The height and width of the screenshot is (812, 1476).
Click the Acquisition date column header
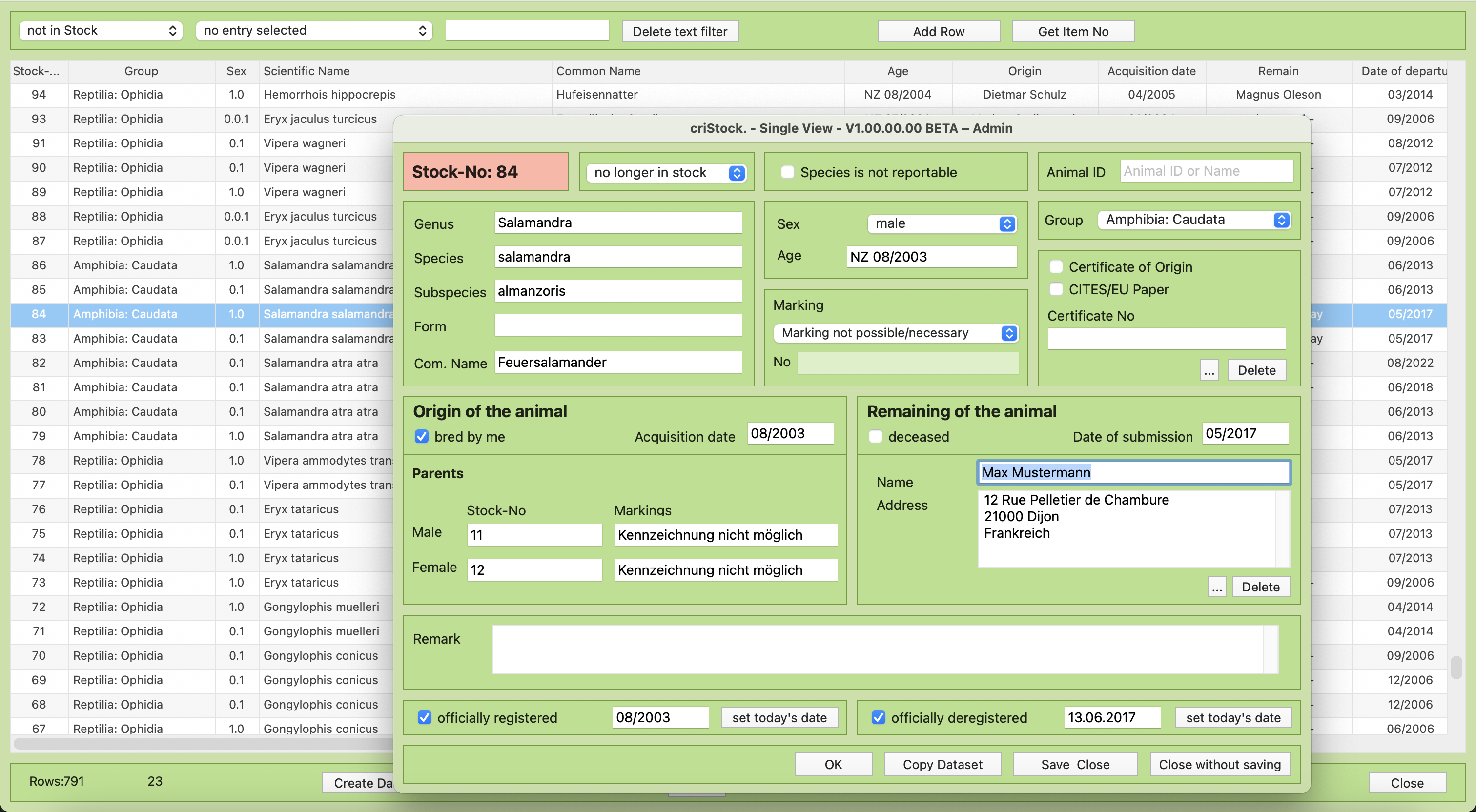click(1151, 71)
